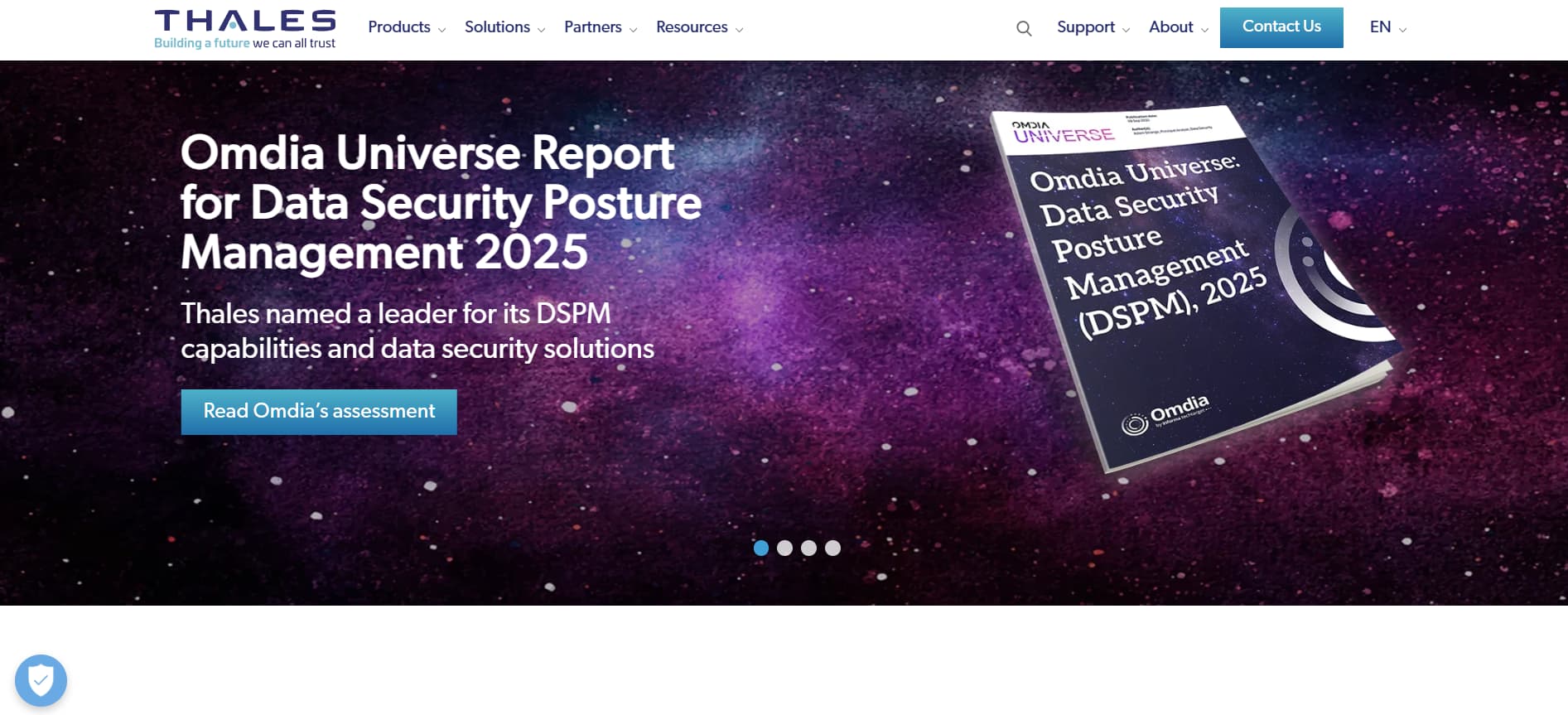This screenshot has height=715, width=1568.
Task: Click the Omdia Universe Report headline
Action: [441, 202]
